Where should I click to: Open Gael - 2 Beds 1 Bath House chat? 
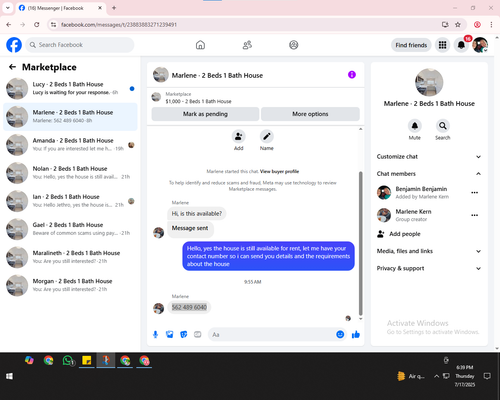[70, 229]
